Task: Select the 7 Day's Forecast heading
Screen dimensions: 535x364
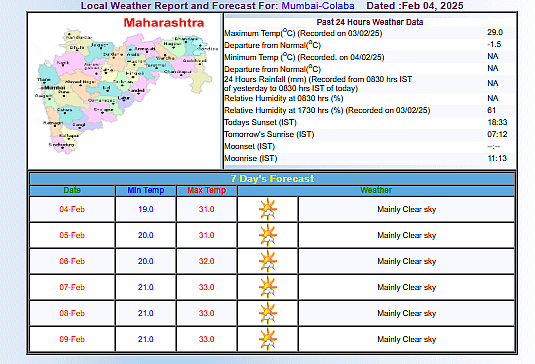Action: pos(272,179)
